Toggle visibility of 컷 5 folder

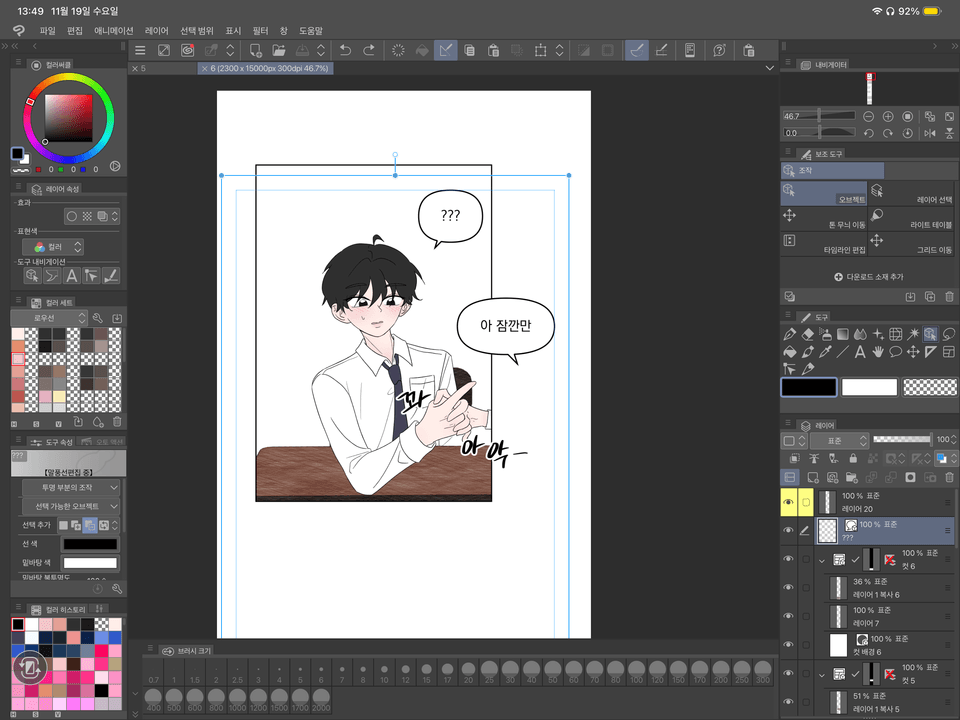788,673
